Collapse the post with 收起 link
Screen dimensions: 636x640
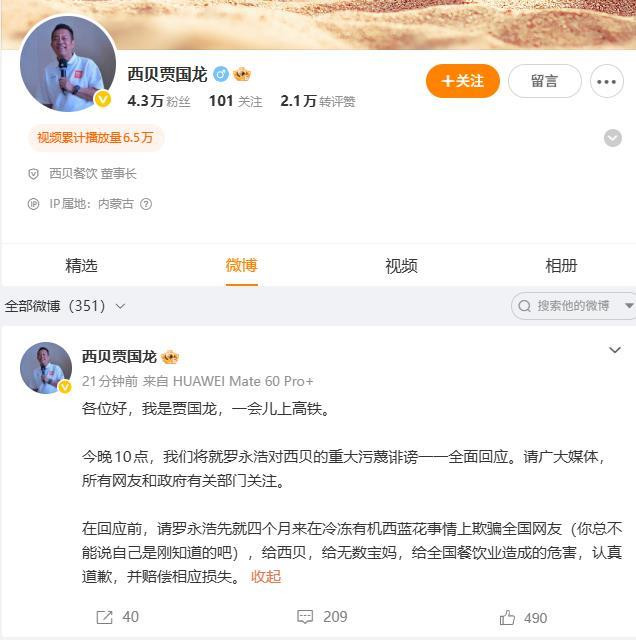tap(266, 577)
